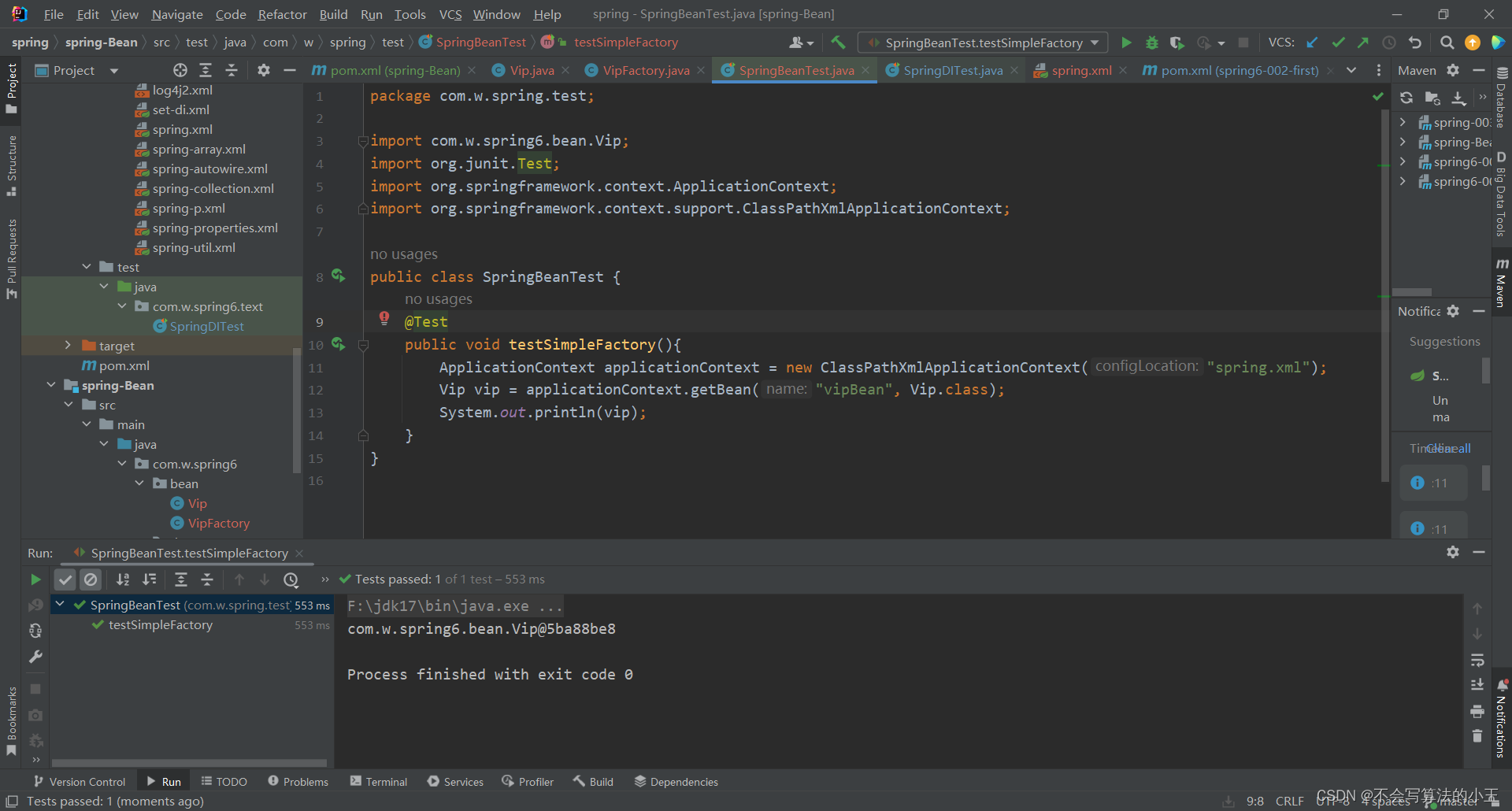Collapse com.w.spring6.text package node
The width and height of the screenshot is (1512, 811).
[122, 306]
